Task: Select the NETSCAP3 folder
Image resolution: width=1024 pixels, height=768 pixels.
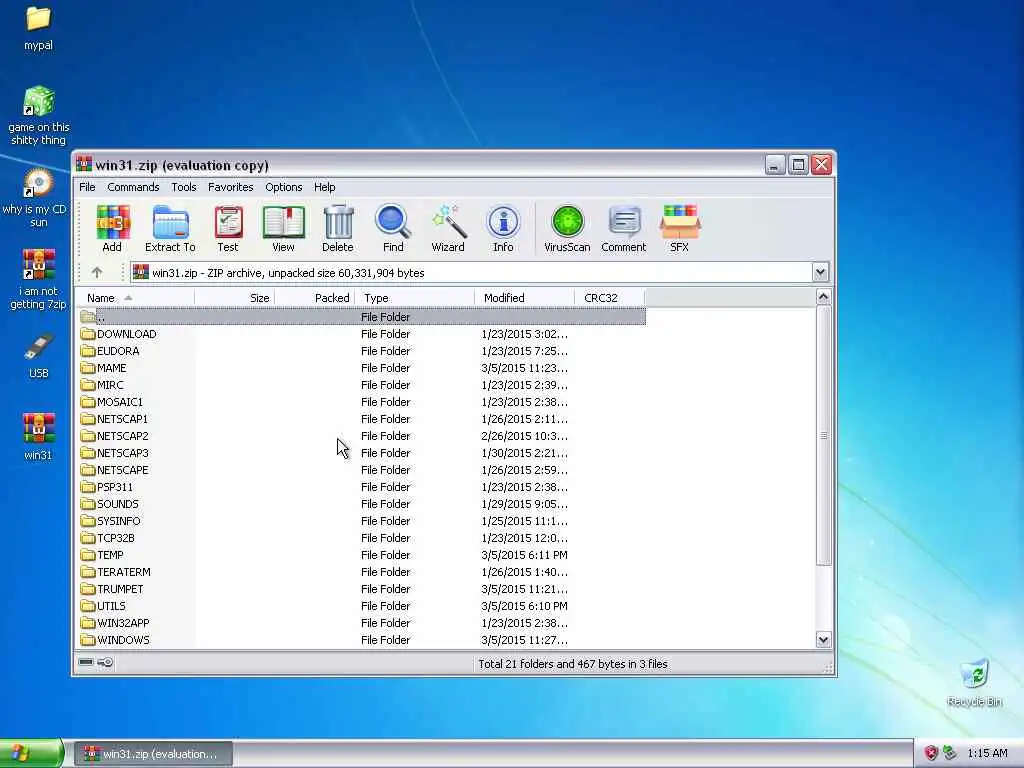Action: [x=361, y=453]
